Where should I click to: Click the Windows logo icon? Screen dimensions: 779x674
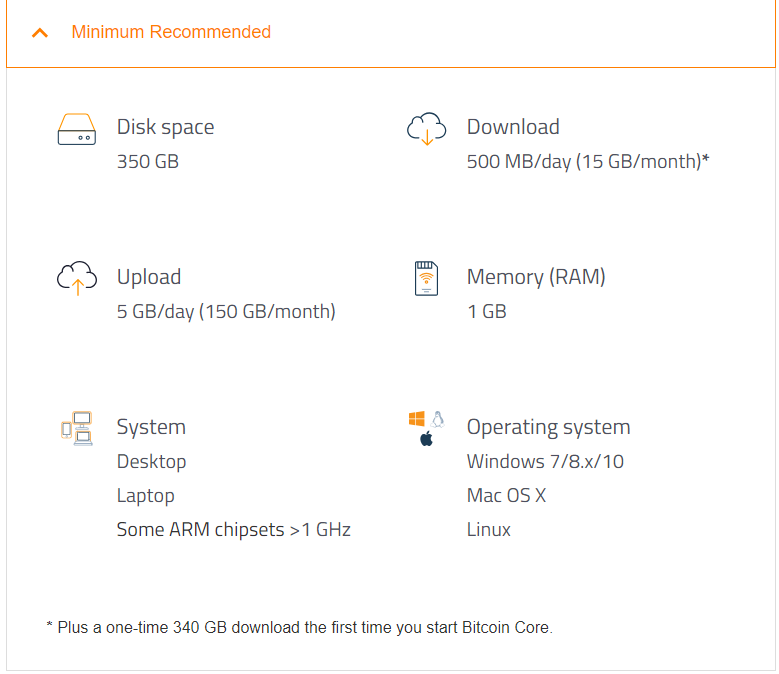click(417, 419)
